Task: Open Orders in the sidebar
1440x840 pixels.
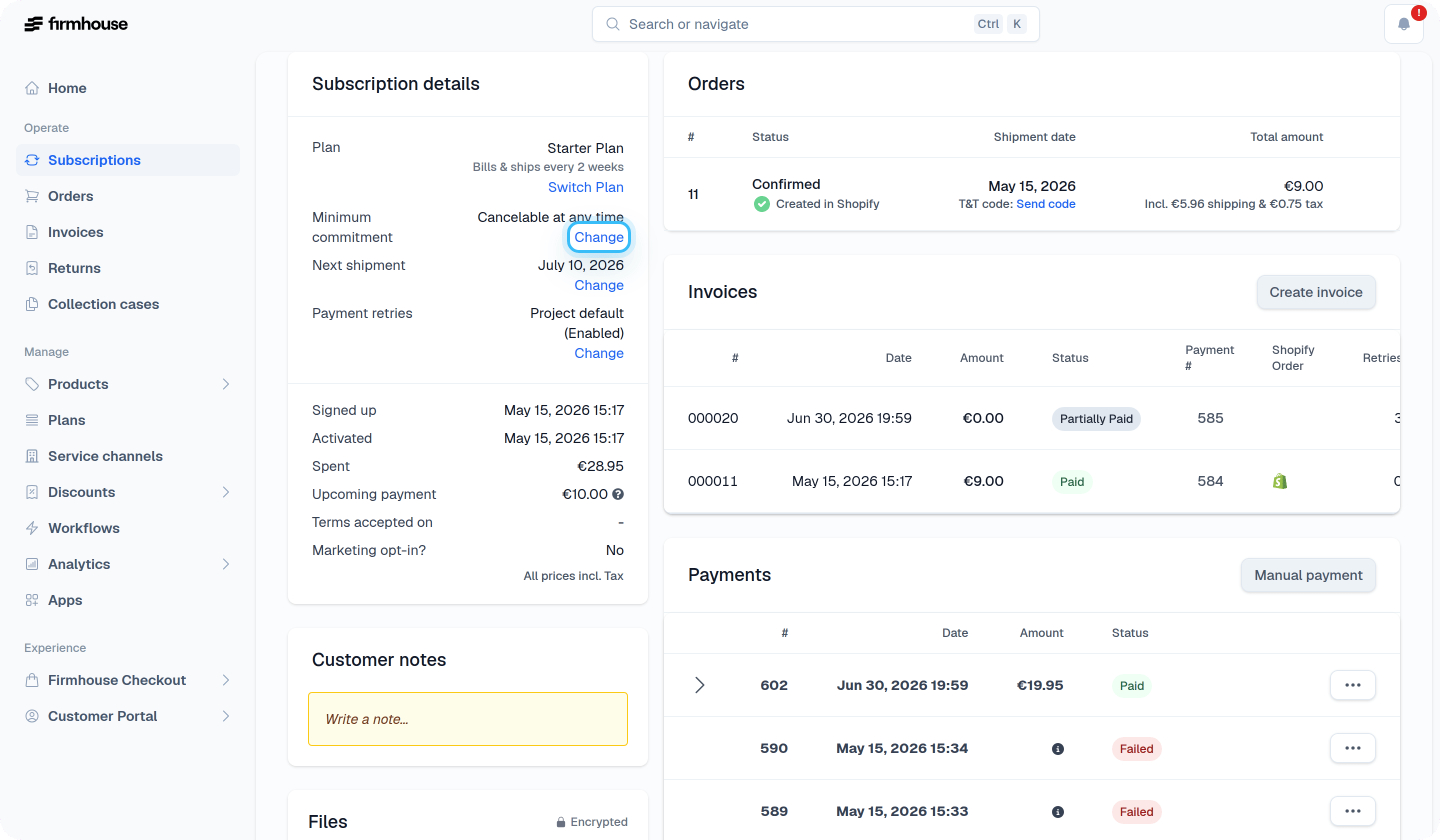Action: click(128, 196)
